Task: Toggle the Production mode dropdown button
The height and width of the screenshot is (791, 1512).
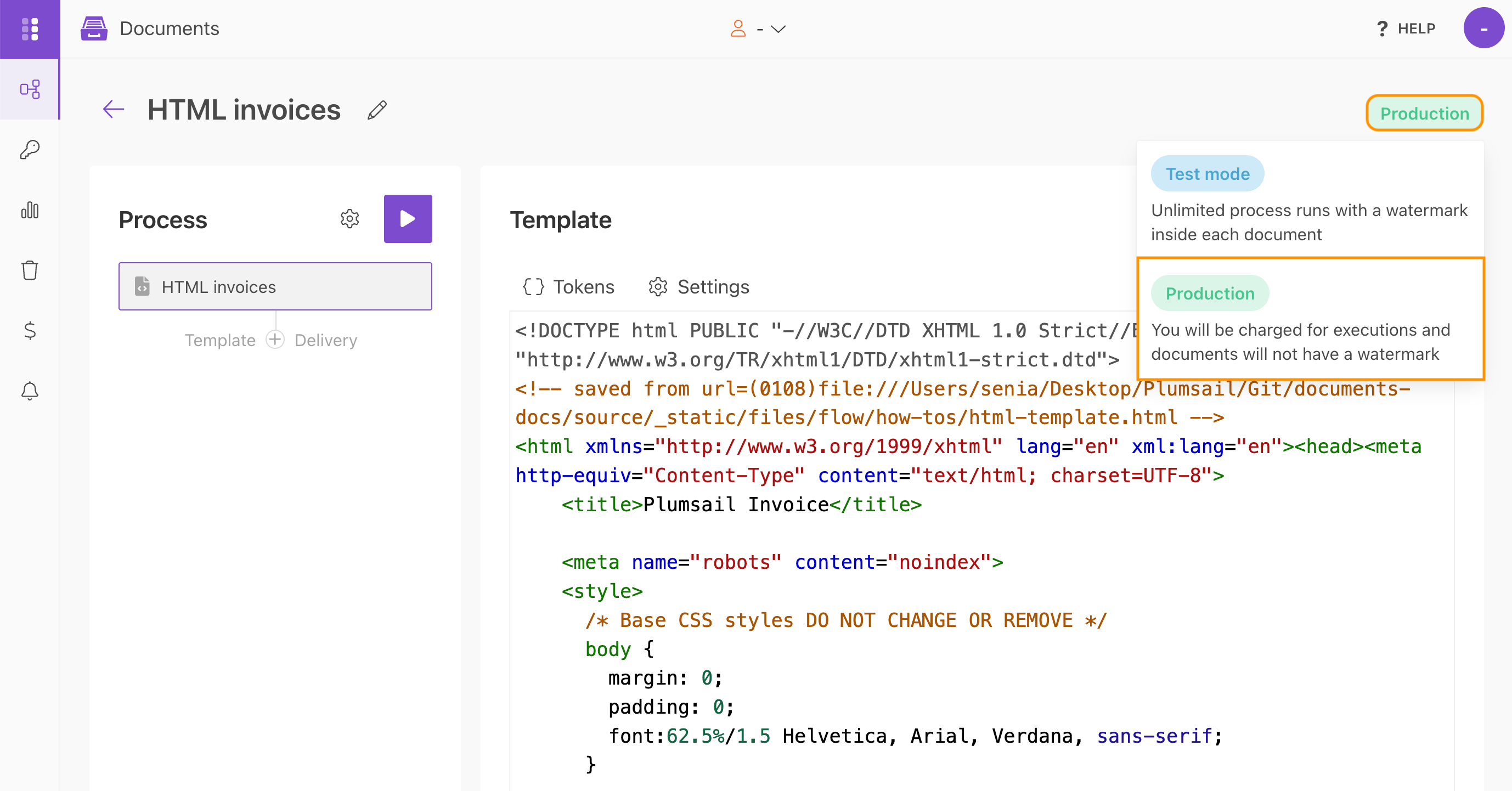Action: pyautogui.click(x=1425, y=113)
